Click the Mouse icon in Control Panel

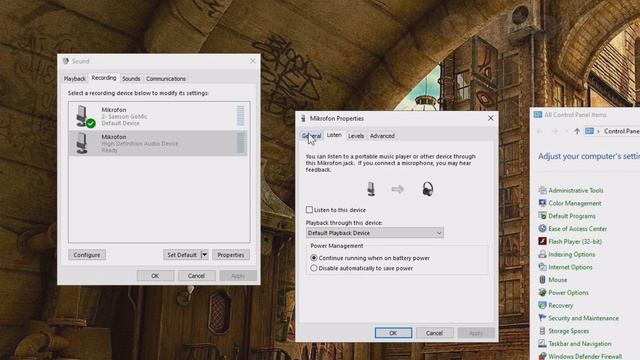(x=542, y=280)
